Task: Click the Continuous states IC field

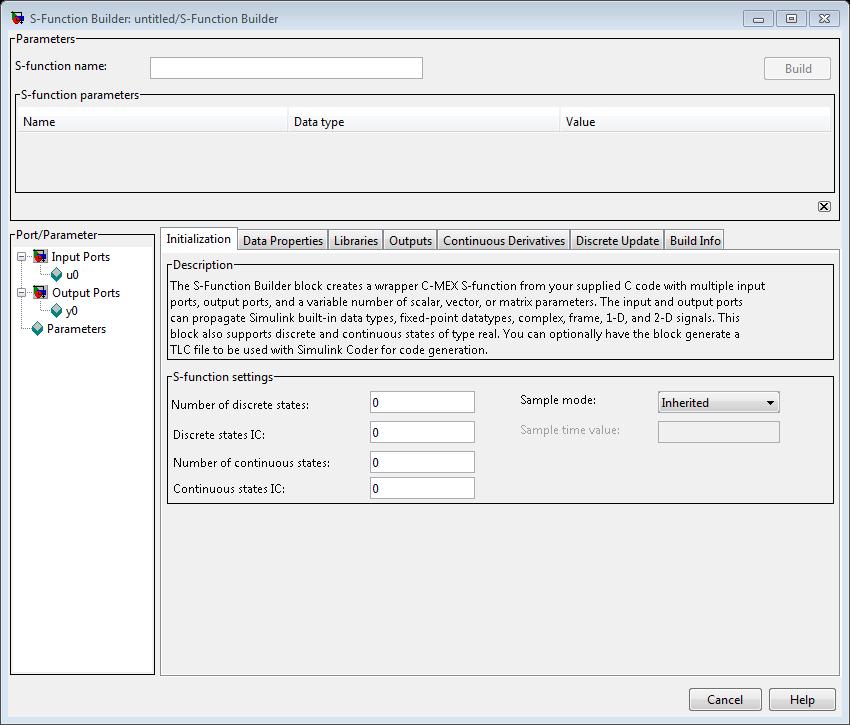Action: pyautogui.click(x=422, y=488)
